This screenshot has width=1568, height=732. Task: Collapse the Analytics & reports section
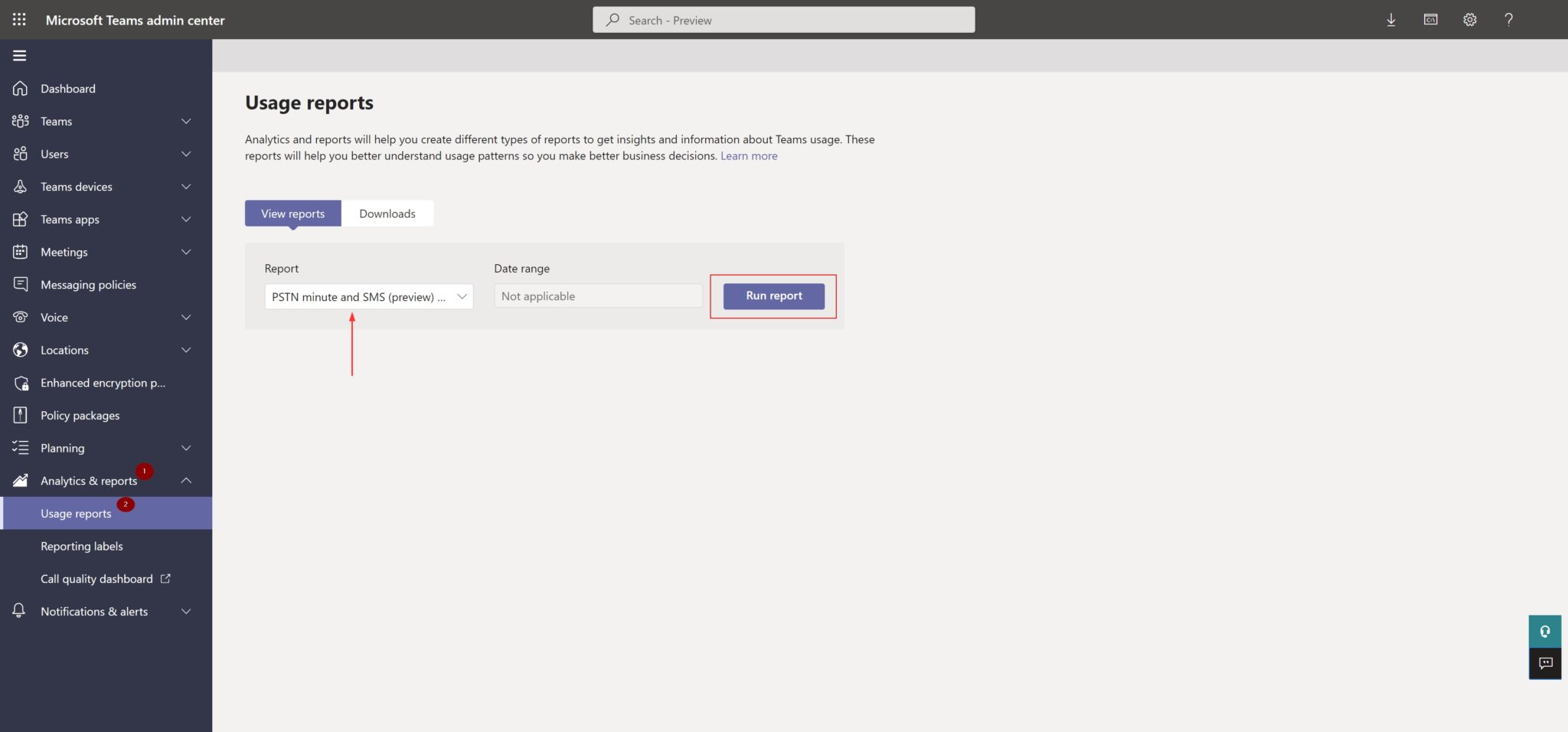[185, 480]
